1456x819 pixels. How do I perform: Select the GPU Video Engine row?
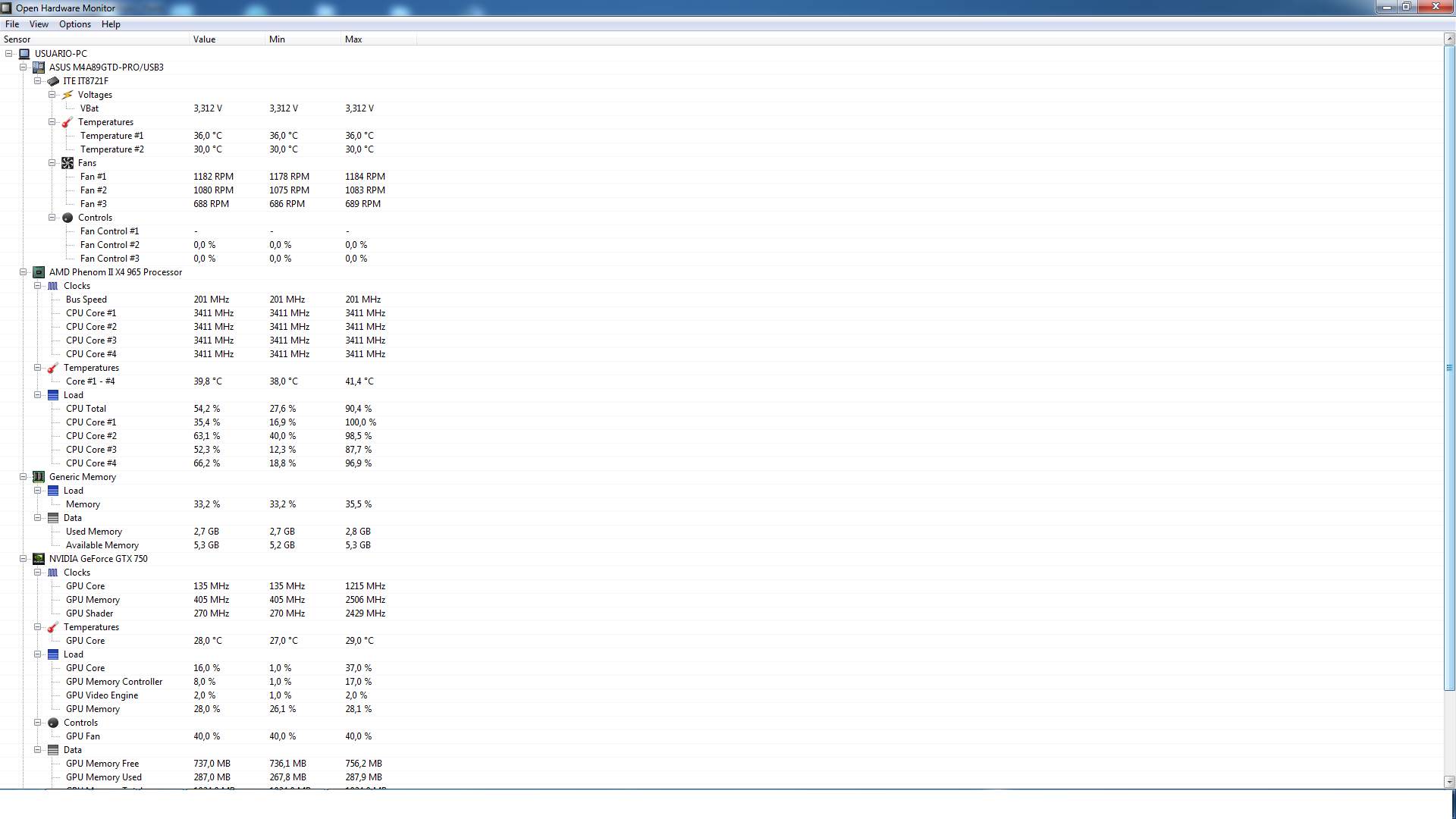[721, 695]
